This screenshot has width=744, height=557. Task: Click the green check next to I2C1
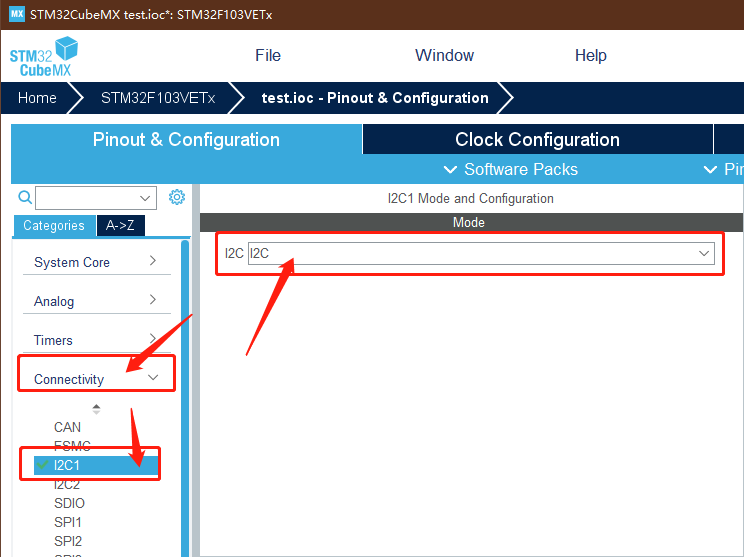pos(43,464)
